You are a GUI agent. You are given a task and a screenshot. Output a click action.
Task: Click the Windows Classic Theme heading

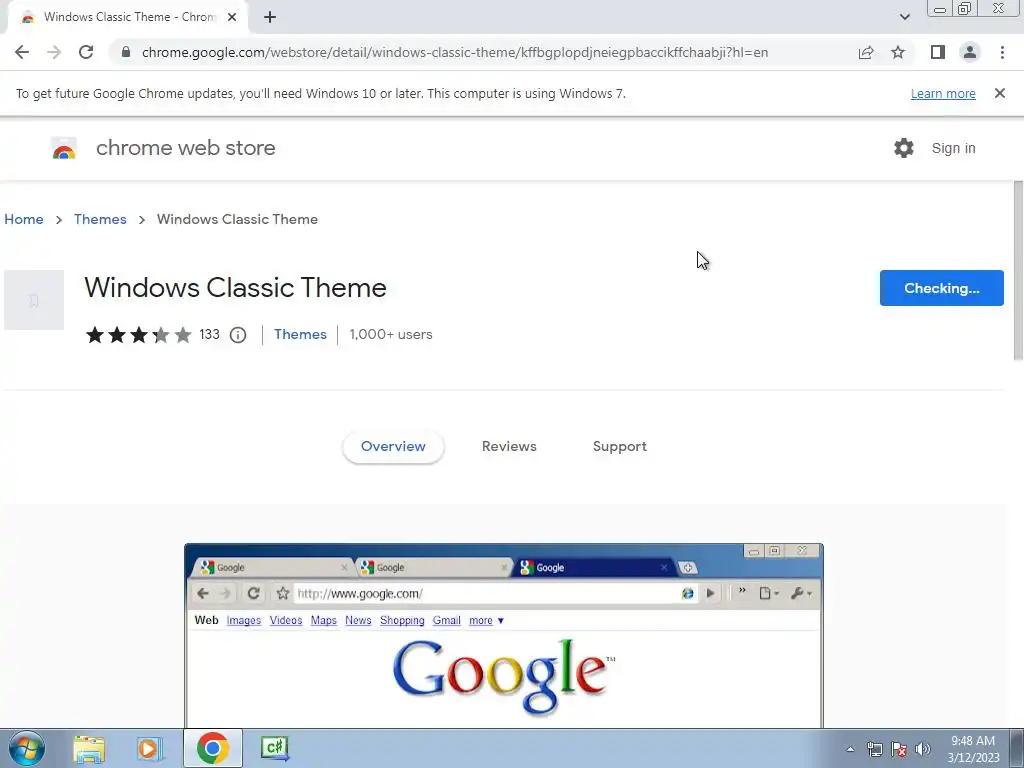click(235, 288)
